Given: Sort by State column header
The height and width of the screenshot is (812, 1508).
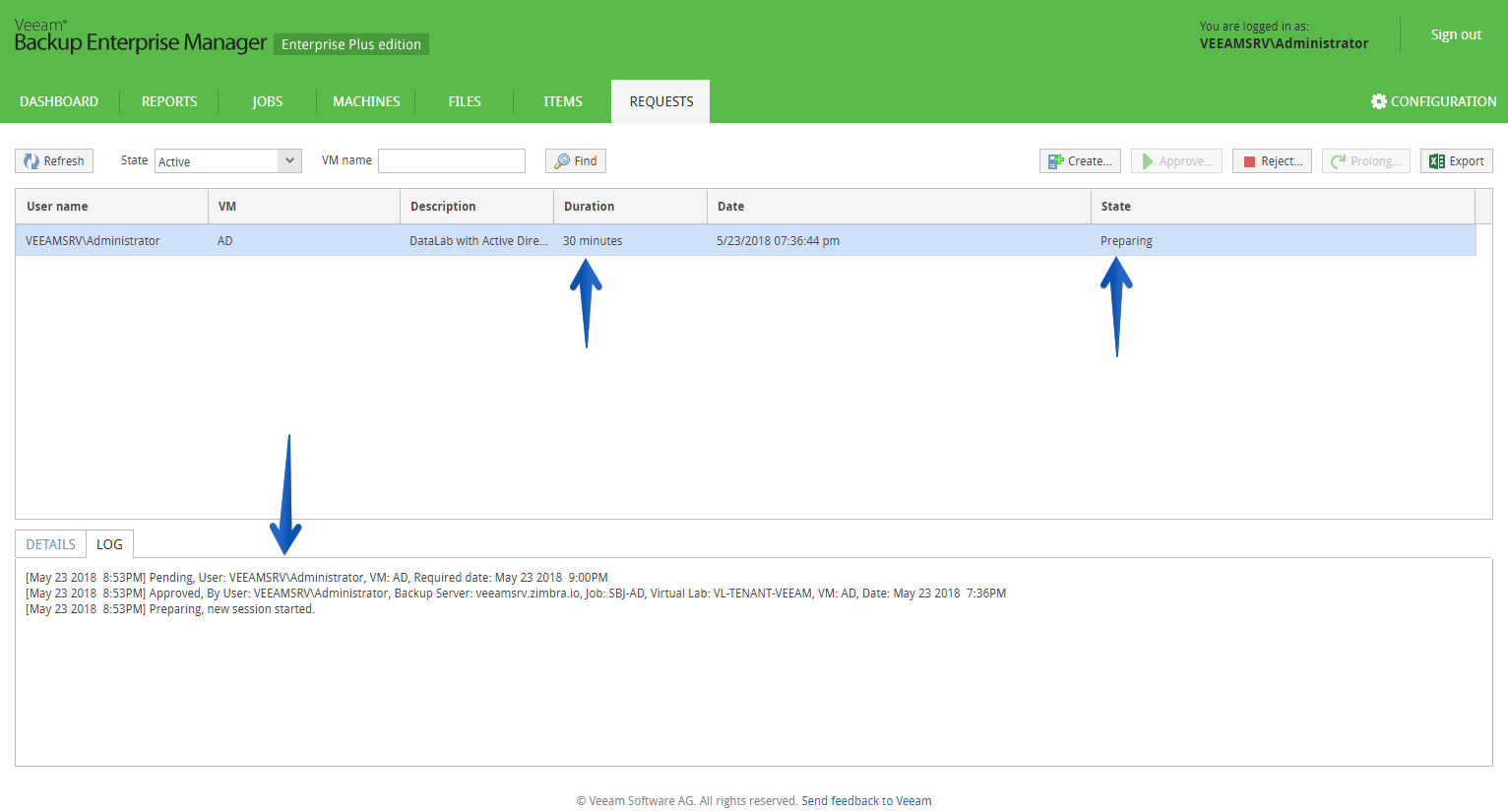Looking at the screenshot, I should tap(1284, 207).
